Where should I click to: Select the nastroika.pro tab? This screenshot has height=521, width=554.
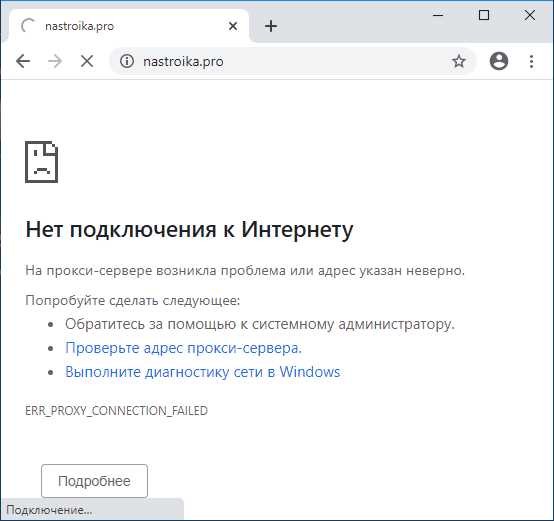point(129,26)
